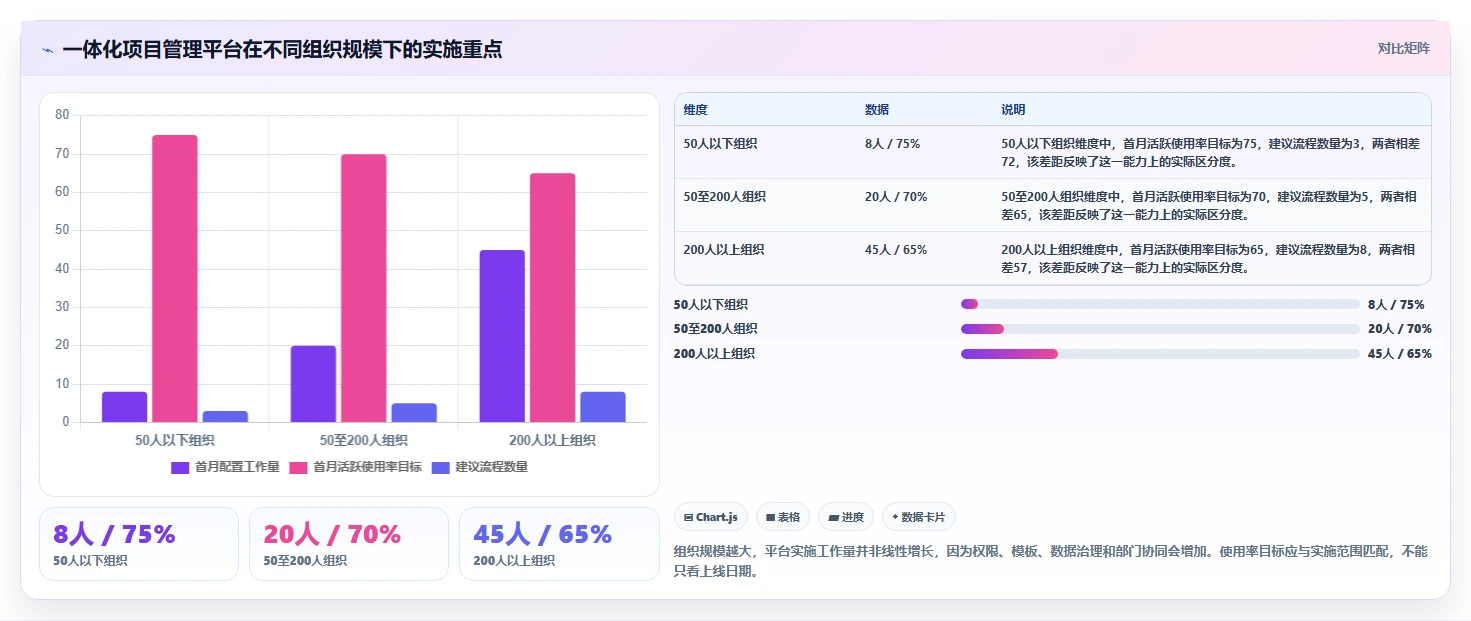
Task: Click the 建议流程数量 legend text
Action: (491, 467)
